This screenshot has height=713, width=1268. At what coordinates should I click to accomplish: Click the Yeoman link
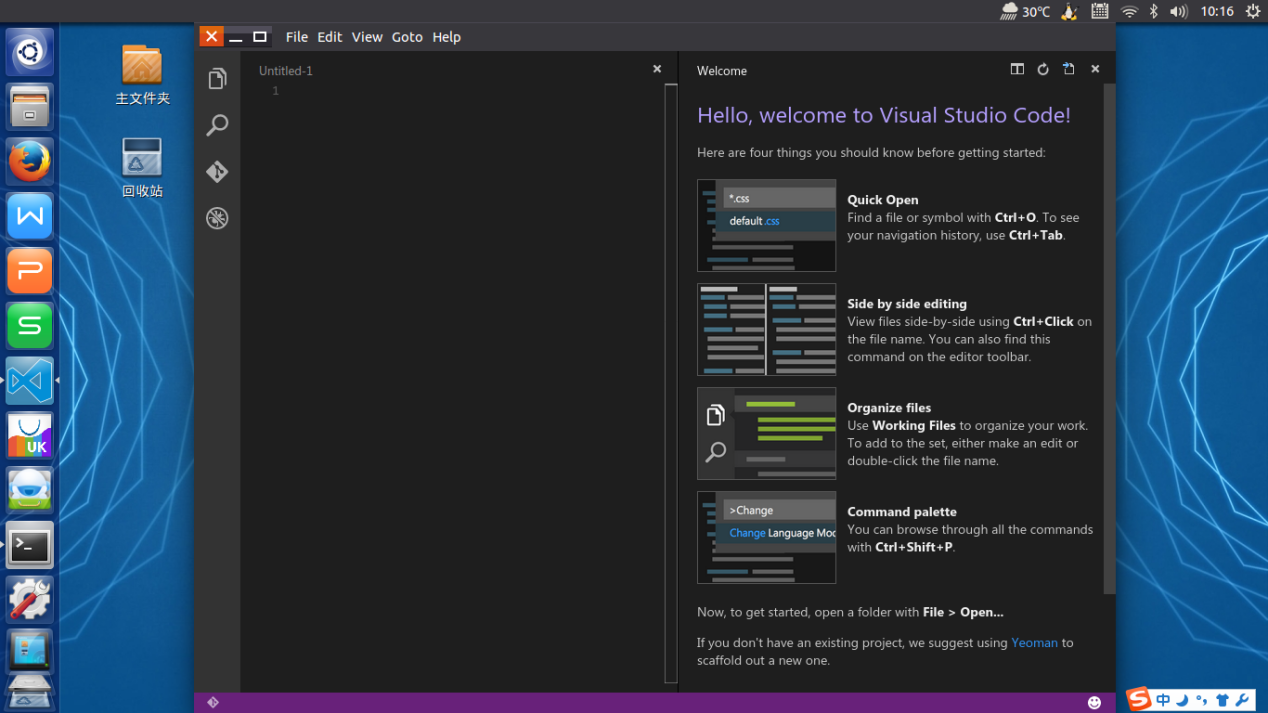(x=1034, y=642)
